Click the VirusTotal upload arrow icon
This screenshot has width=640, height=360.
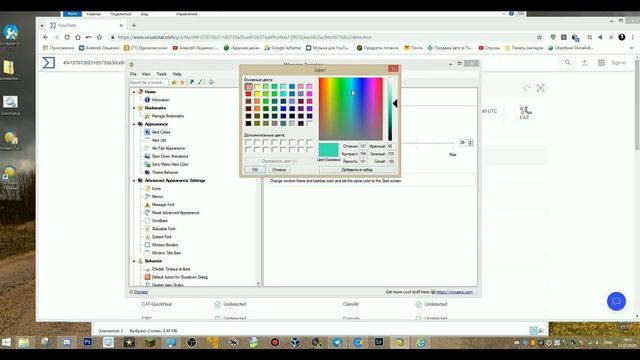click(x=584, y=63)
